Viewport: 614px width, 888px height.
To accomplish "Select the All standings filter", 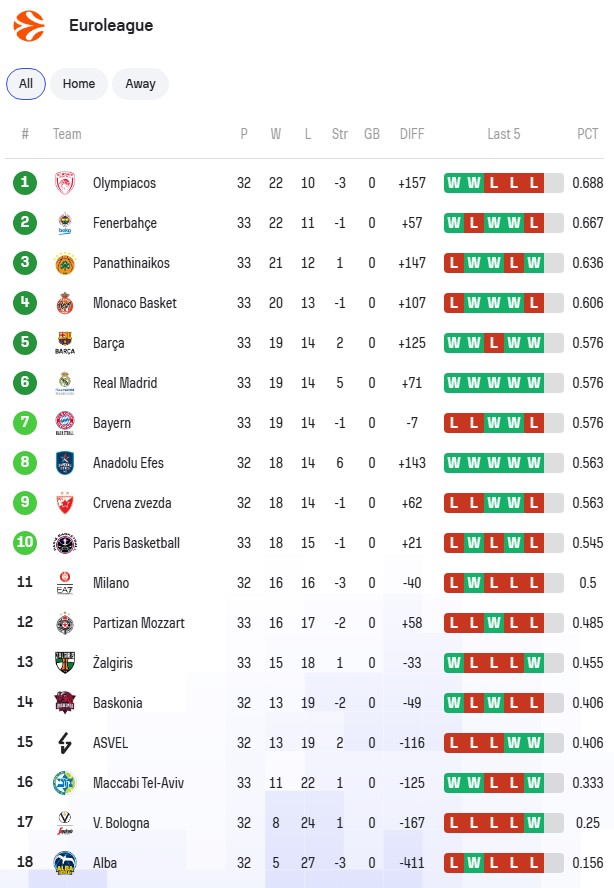I will [26, 84].
